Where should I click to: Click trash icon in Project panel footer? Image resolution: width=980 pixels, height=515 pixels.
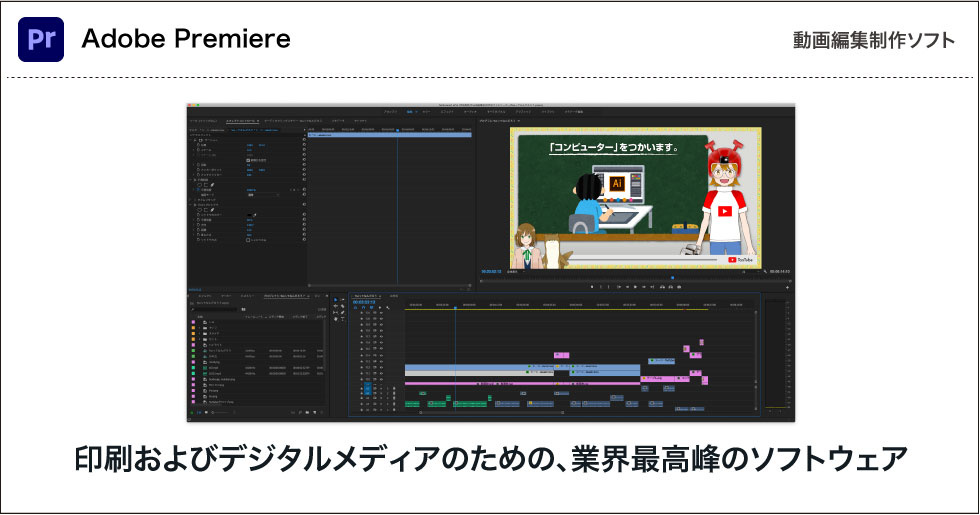click(322, 412)
